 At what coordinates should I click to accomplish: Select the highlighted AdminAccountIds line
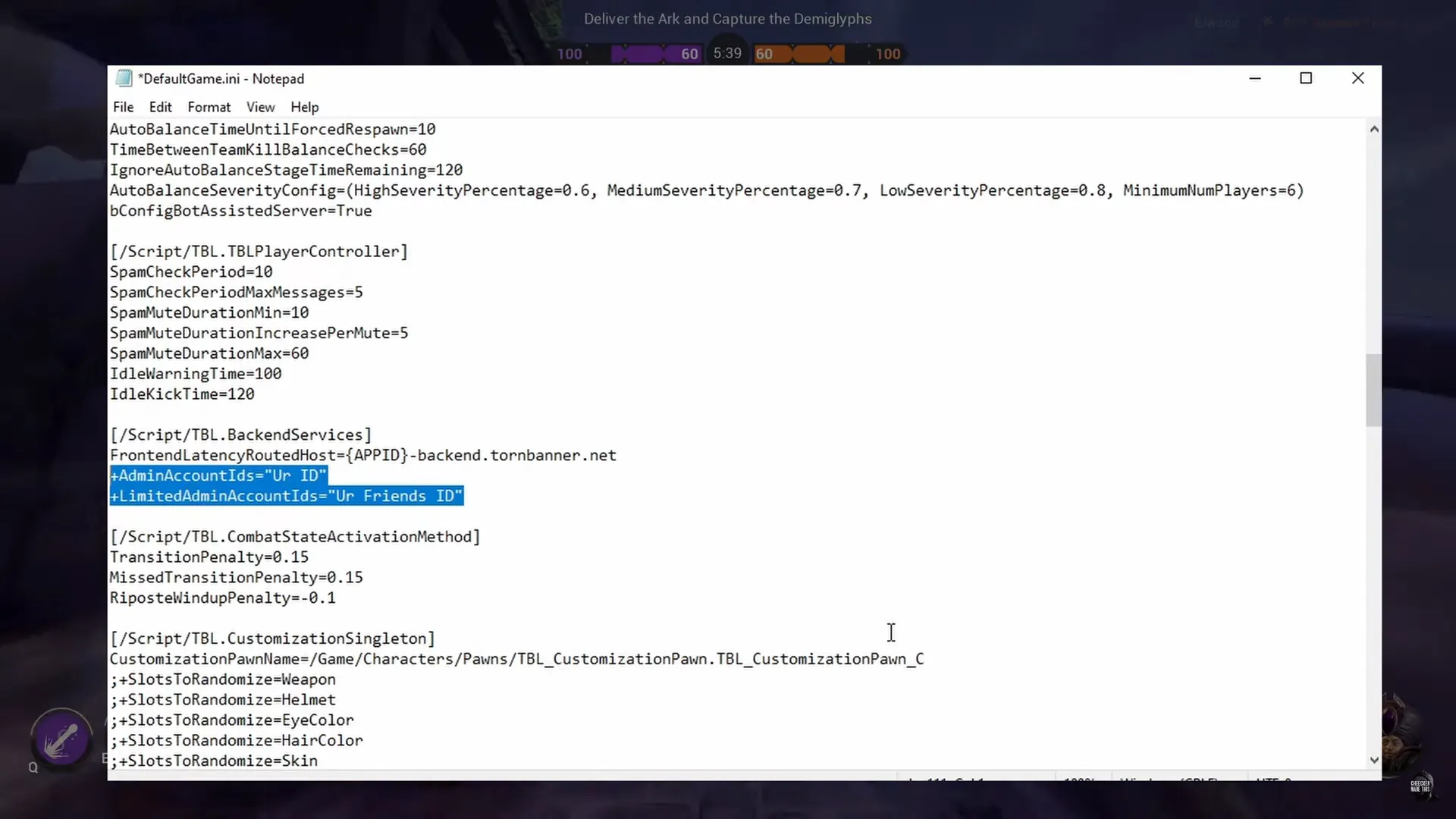pos(218,475)
